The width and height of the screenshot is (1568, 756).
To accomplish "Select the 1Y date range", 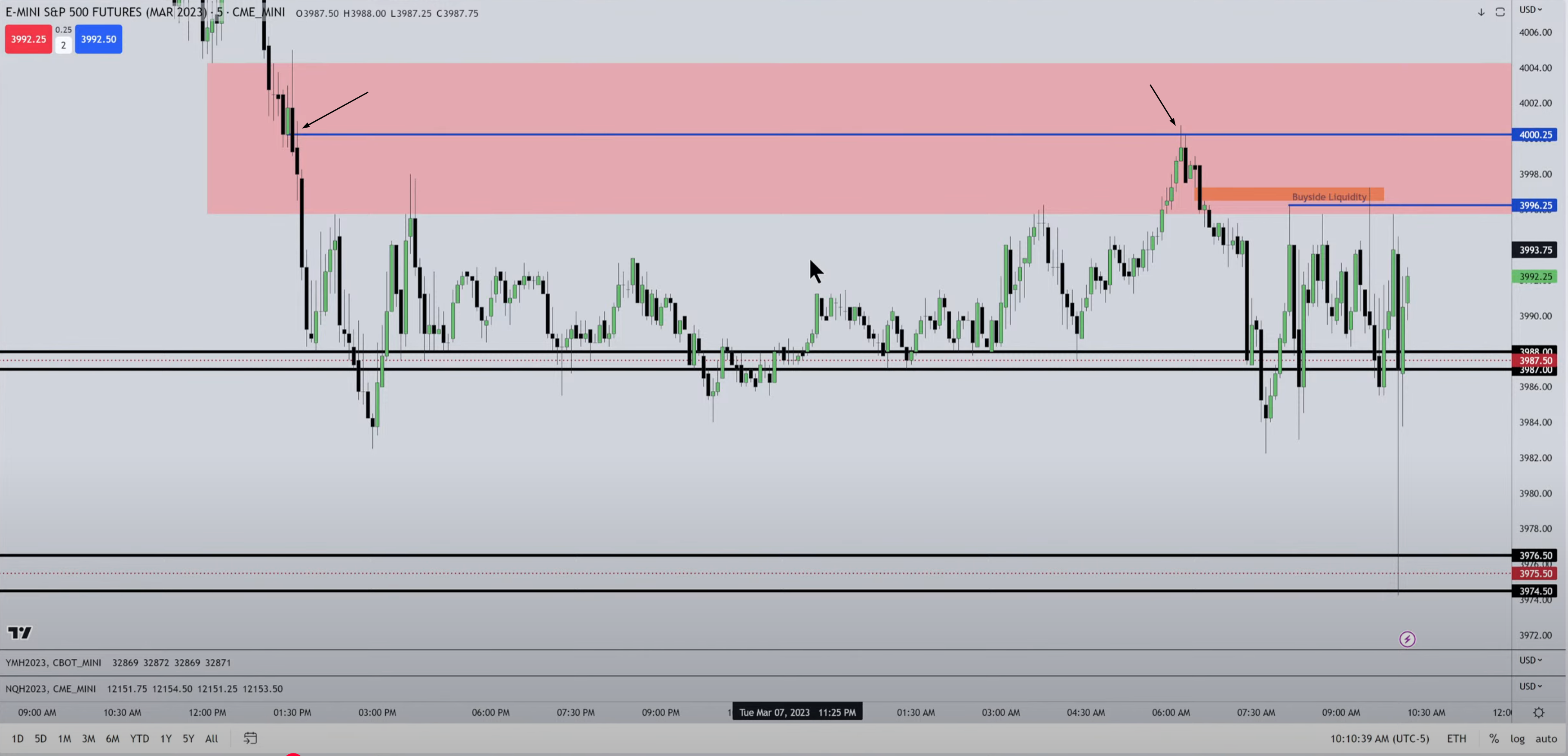I will pos(166,738).
